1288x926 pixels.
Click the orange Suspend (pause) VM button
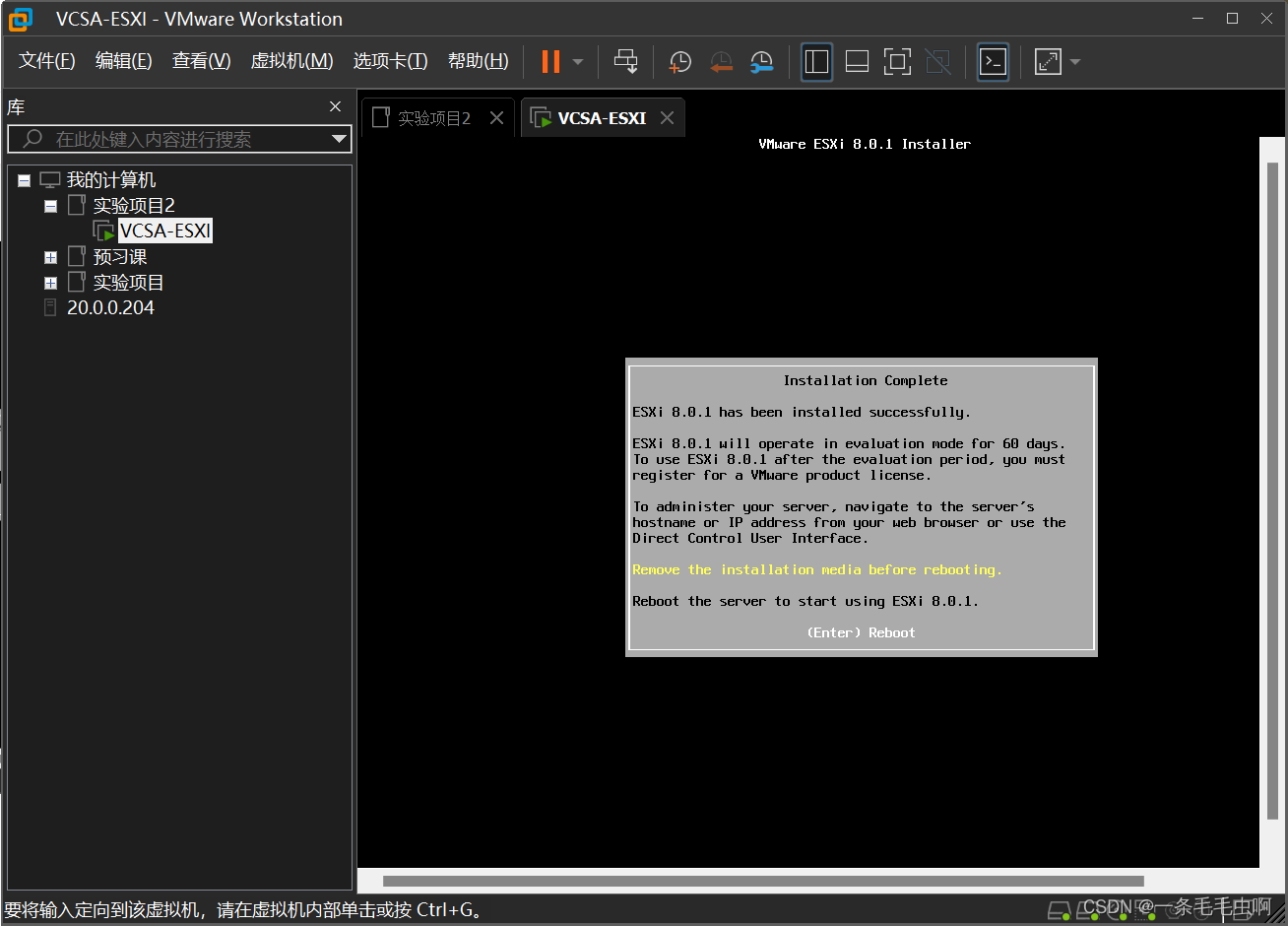click(x=550, y=61)
